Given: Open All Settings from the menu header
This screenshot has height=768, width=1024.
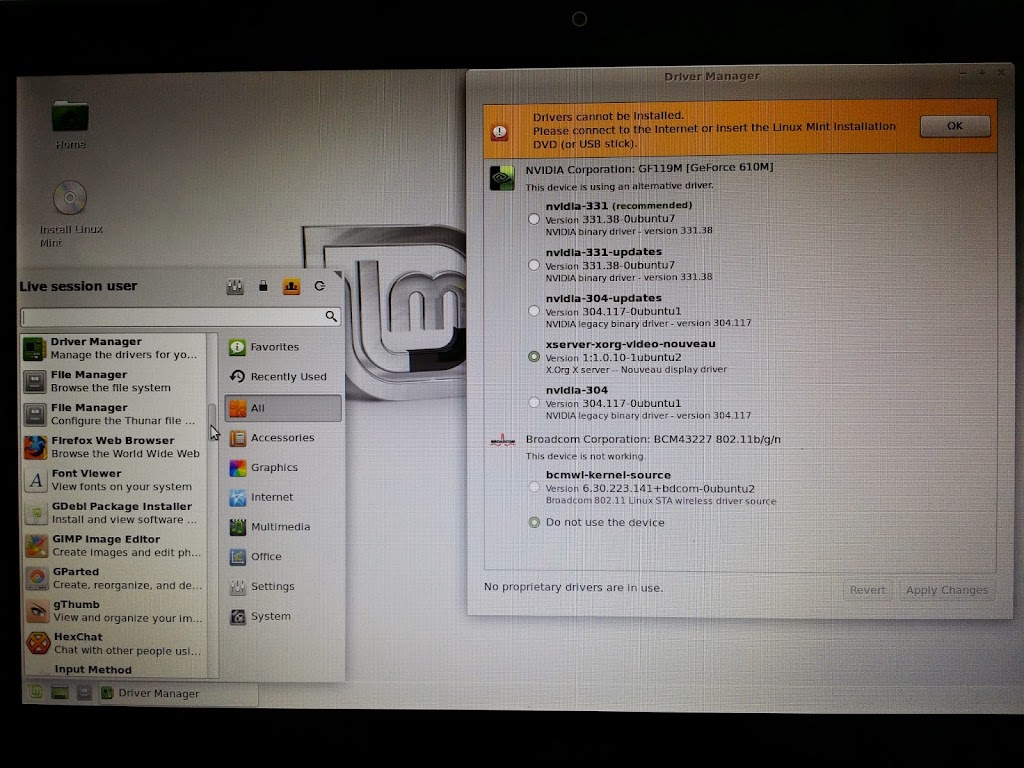Looking at the screenshot, I should [x=236, y=287].
